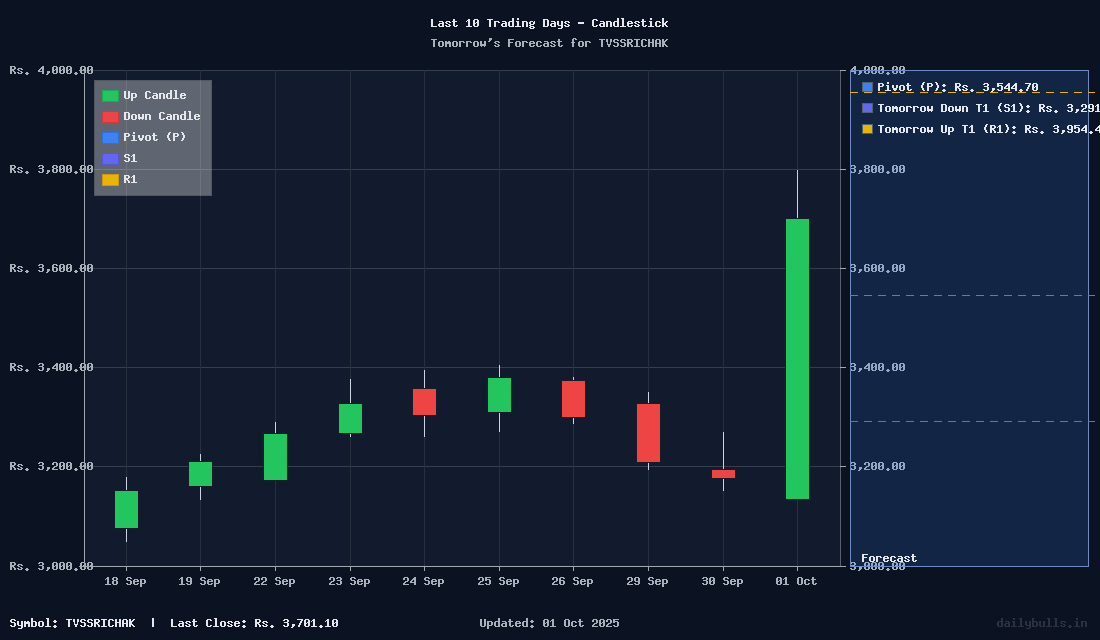The height and width of the screenshot is (640, 1100).
Task: Click the yellow R1 swatch in the left legend
Action: pyautogui.click(x=110, y=180)
